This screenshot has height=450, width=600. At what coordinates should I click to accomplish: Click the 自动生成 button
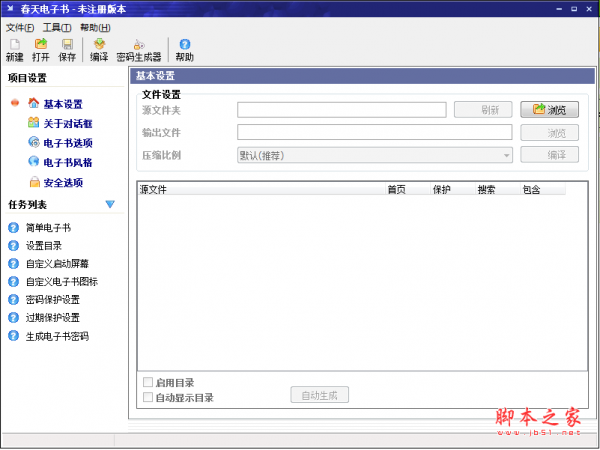320,395
